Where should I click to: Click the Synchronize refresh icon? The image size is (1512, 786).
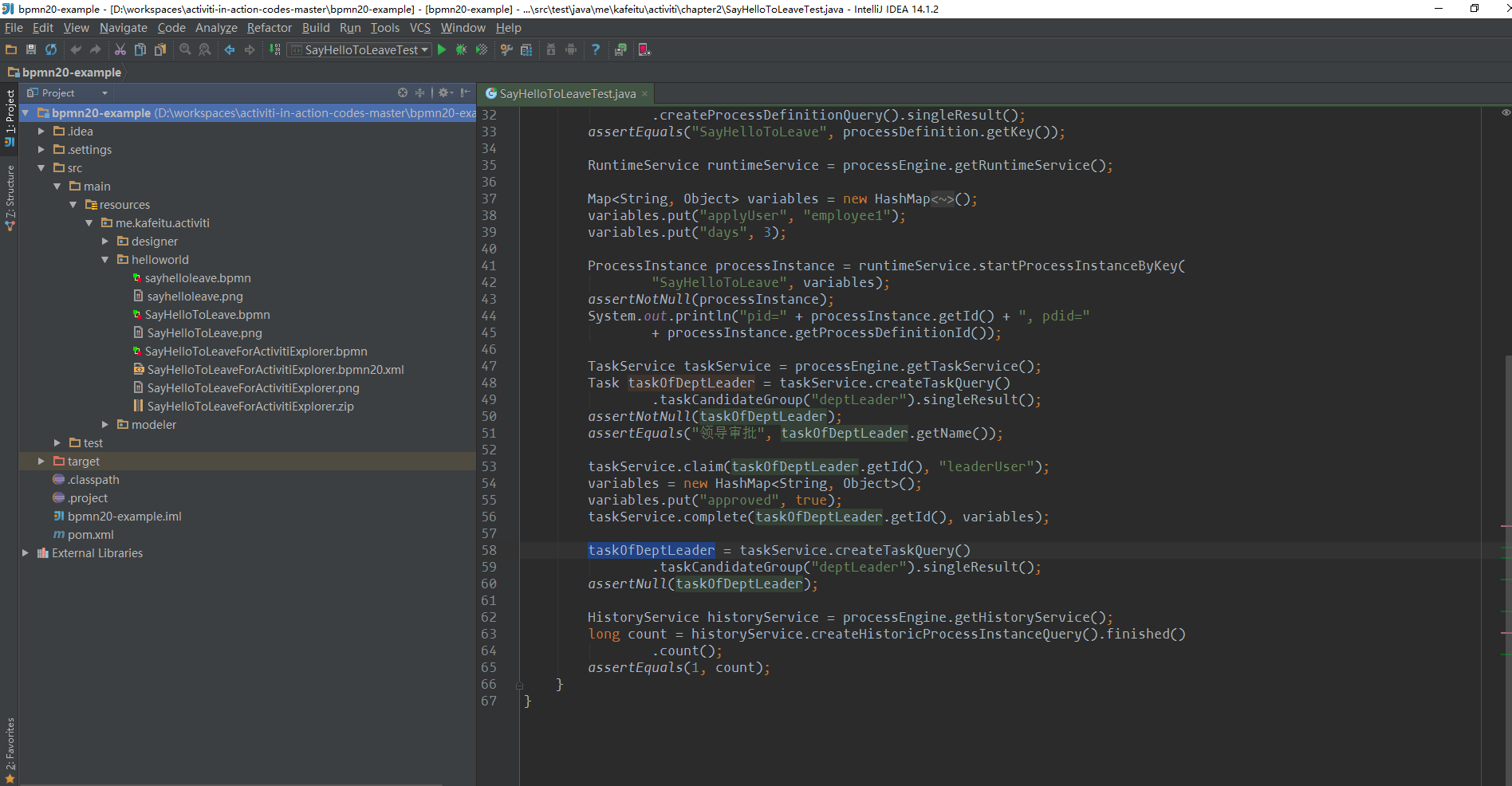tap(51, 49)
